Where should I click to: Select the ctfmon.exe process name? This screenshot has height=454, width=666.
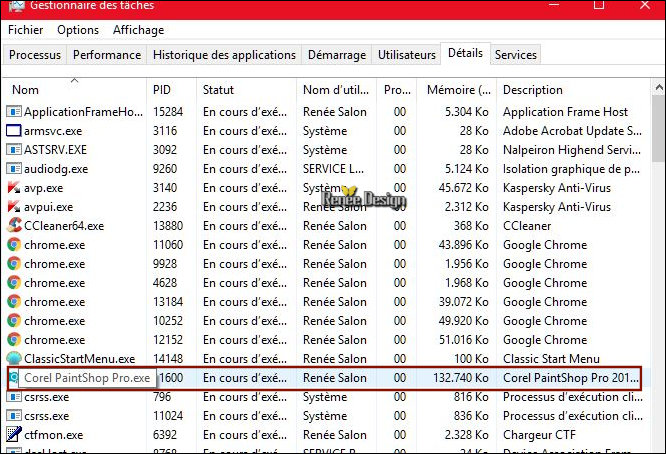click(x=54, y=435)
